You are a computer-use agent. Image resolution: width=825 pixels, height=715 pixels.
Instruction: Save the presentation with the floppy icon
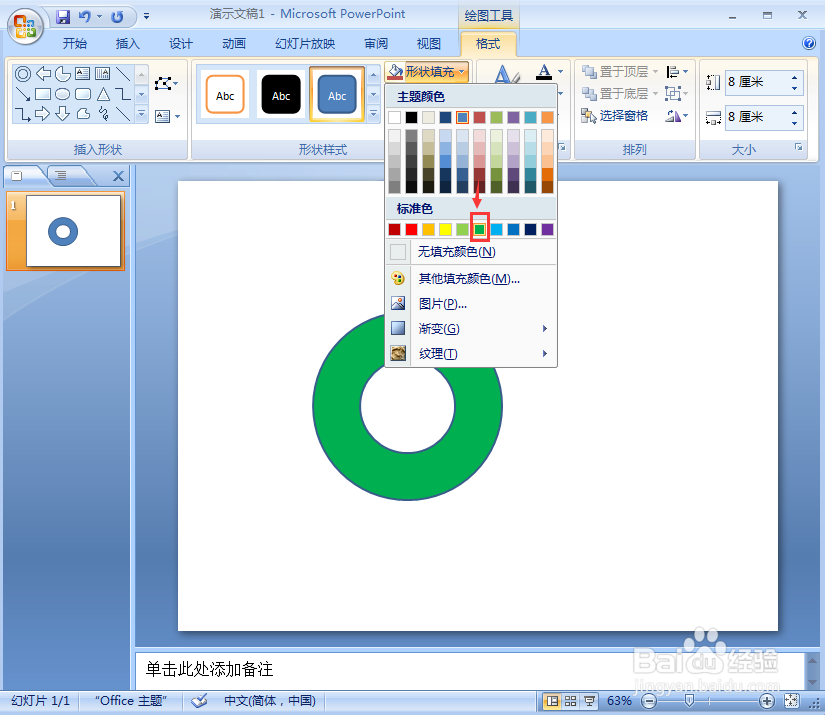[63, 17]
